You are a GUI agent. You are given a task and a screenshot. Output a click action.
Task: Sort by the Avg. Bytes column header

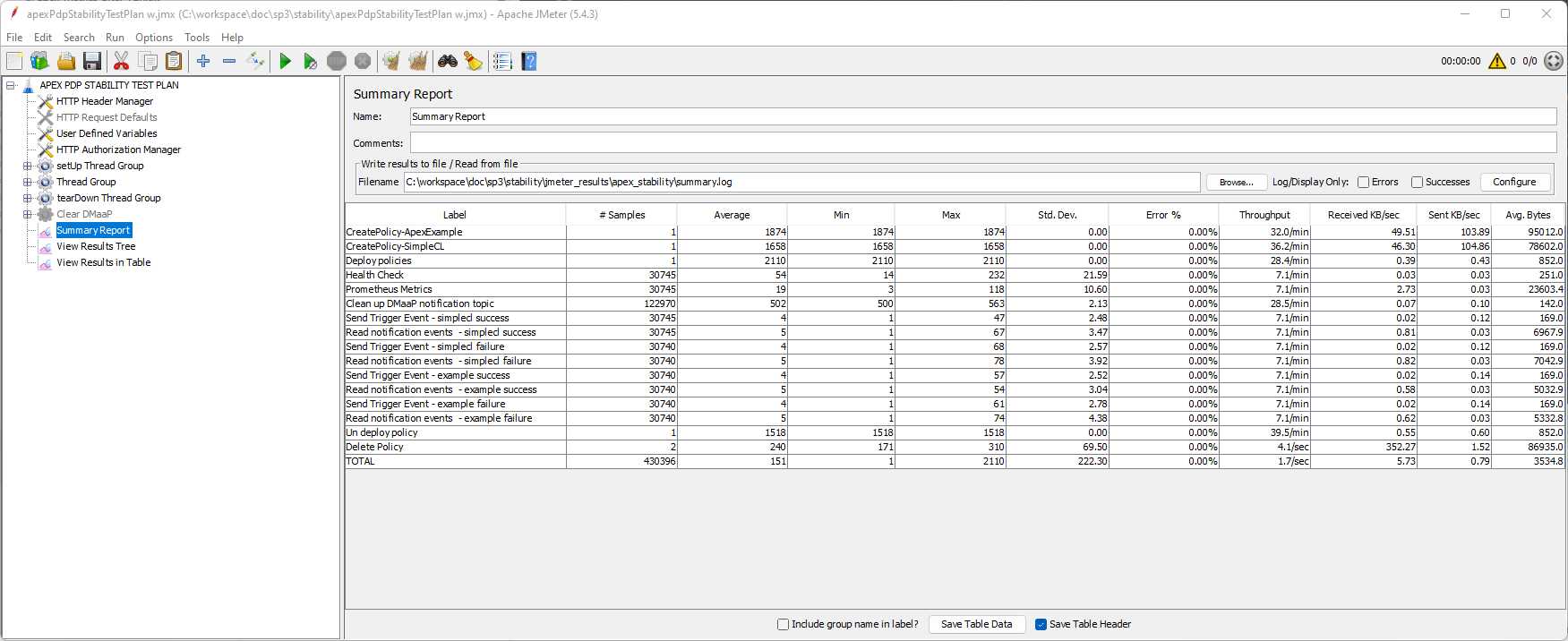click(x=1528, y=215)
